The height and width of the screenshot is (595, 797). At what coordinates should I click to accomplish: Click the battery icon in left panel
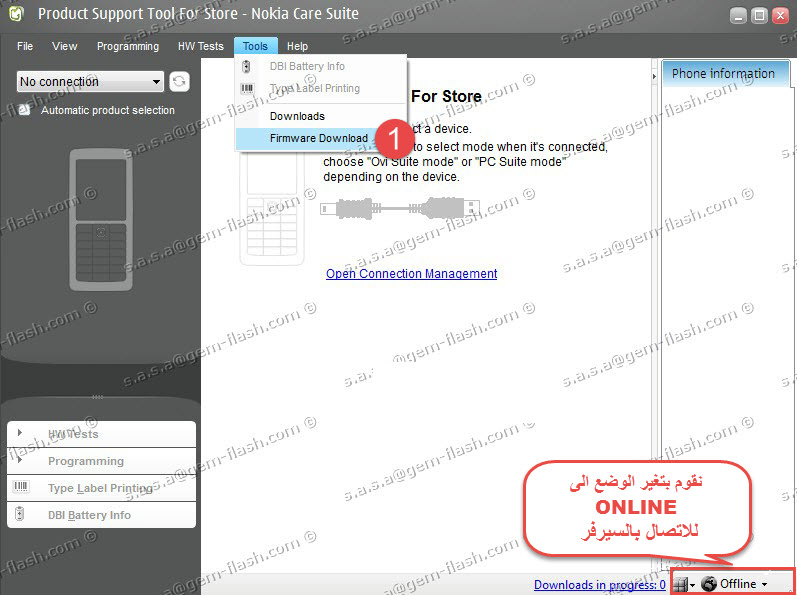20,514
